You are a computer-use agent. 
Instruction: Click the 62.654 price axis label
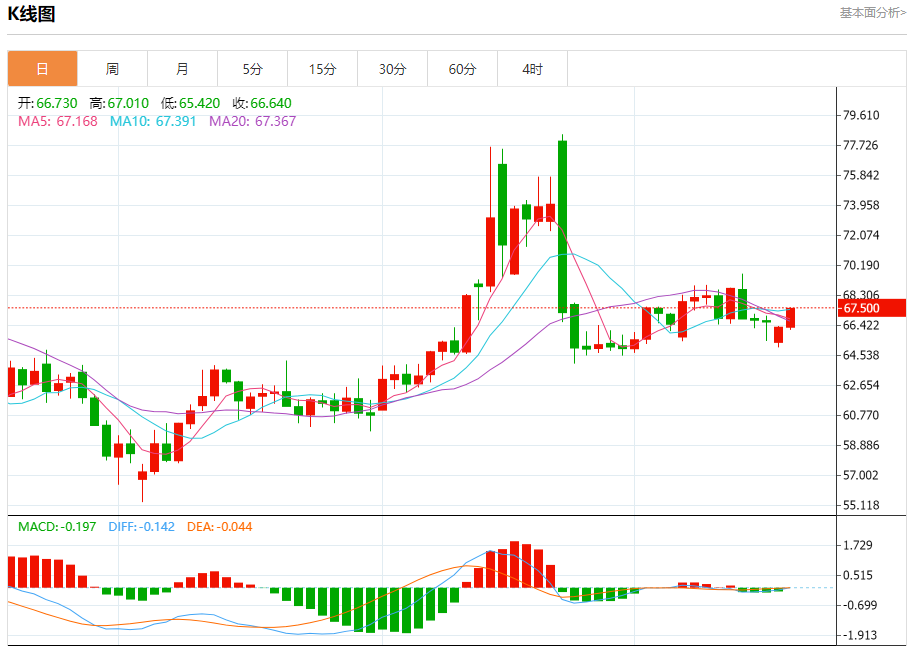861,386
